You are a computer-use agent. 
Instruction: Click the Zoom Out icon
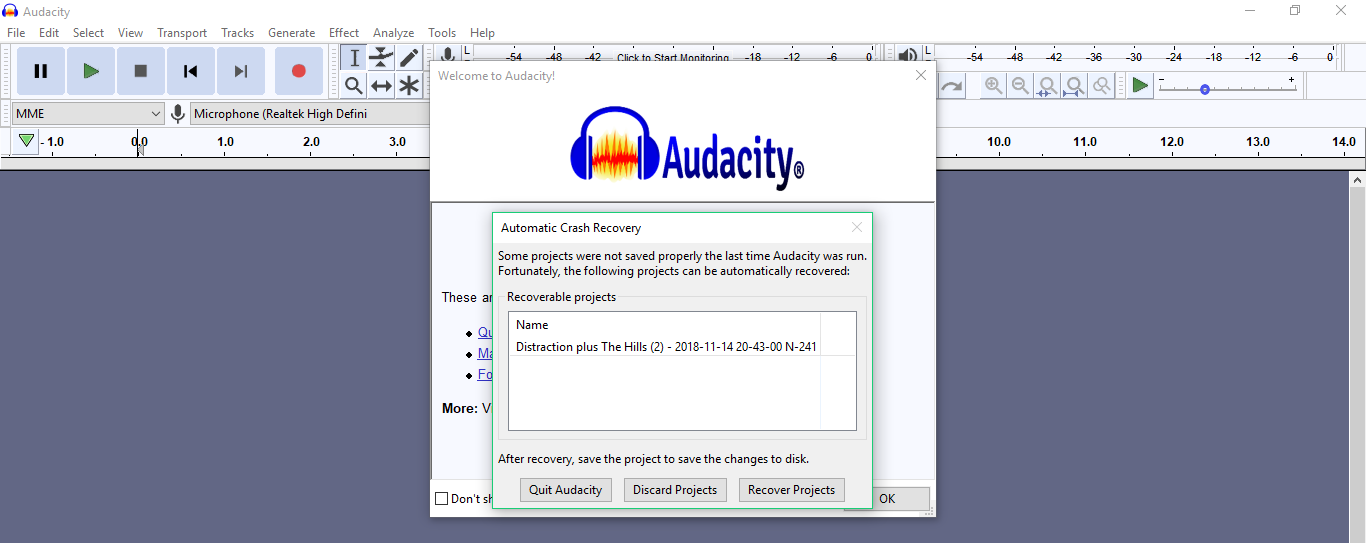tap(1020, 86)
